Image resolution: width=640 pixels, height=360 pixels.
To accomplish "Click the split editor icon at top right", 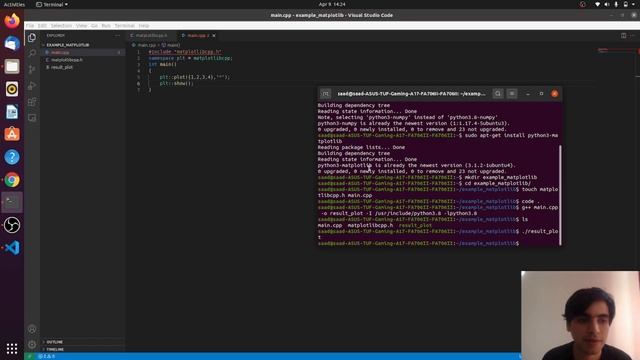I will (x=623, y=36).
